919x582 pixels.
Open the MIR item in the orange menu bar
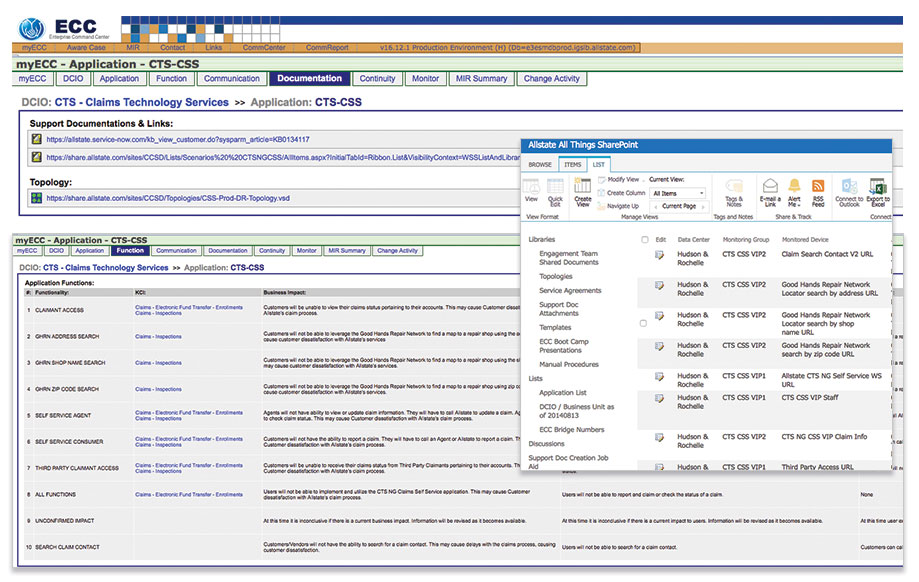click(x=133, y=47)
